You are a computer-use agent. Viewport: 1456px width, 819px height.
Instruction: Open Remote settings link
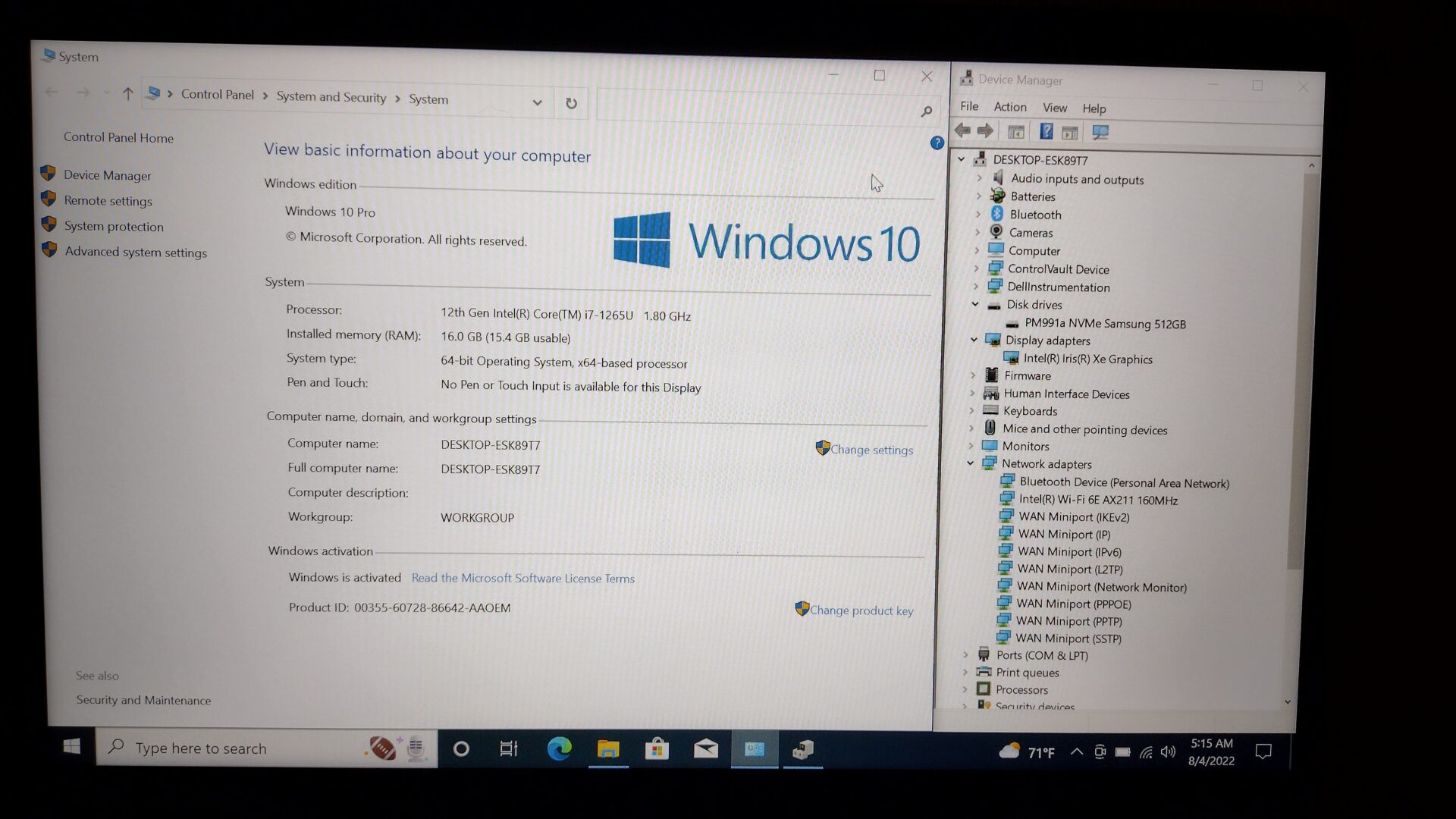click(108, 201)
